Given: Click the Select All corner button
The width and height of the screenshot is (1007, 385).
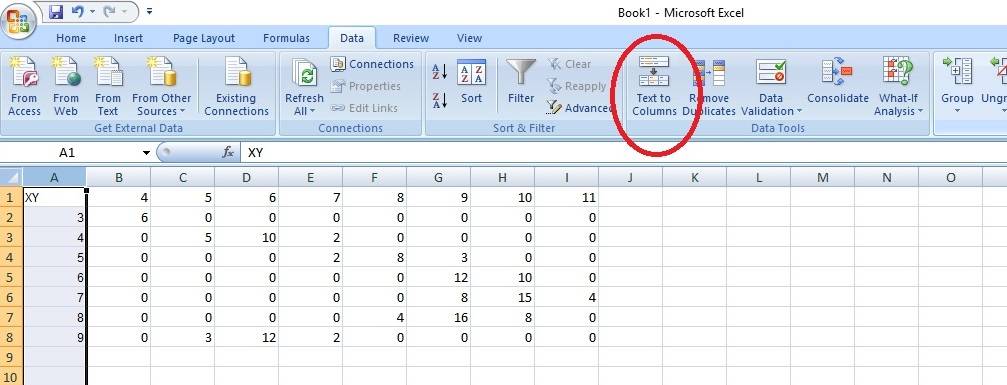Looking at the screenshot, I should pos(12,177).
